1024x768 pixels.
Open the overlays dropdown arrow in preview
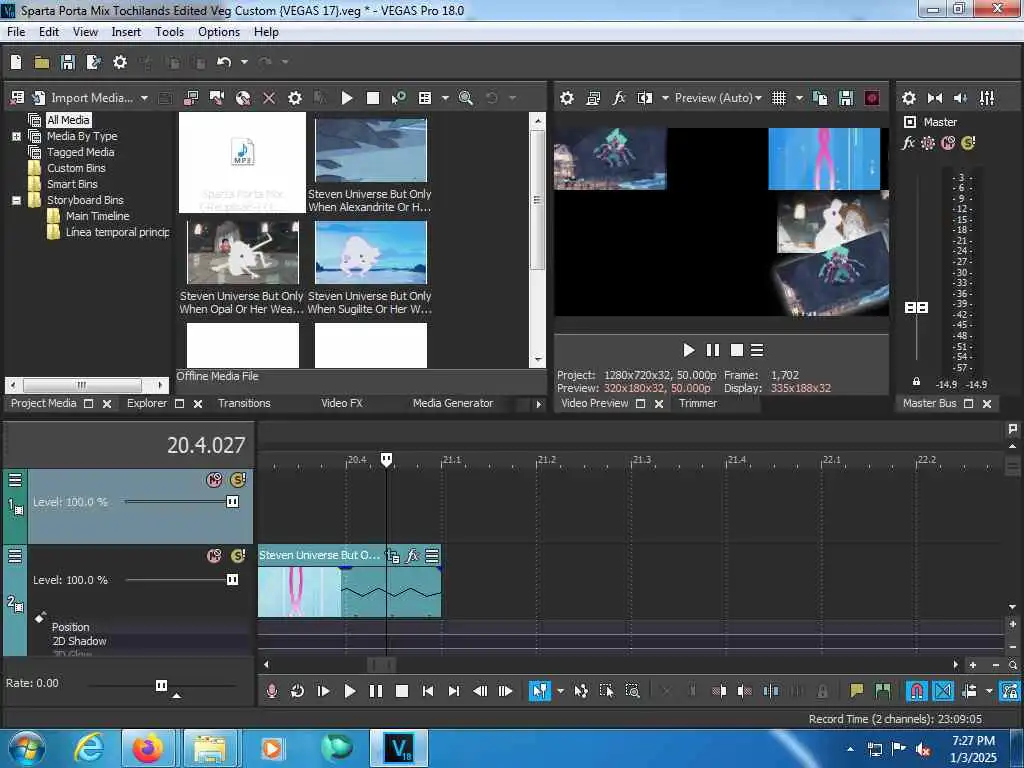coord(799,98)
